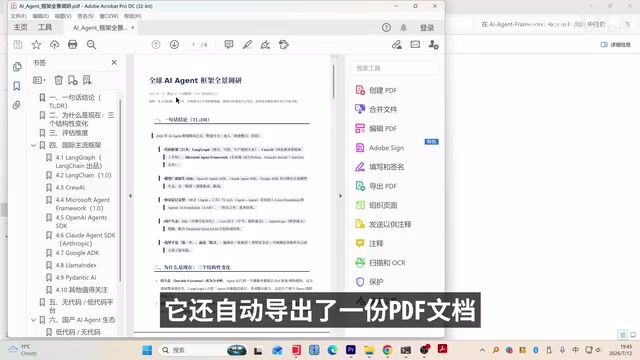This screenshot has width=640, height=360.
Task: Open Premiere Pro from the taskbar
Action: 350,350
